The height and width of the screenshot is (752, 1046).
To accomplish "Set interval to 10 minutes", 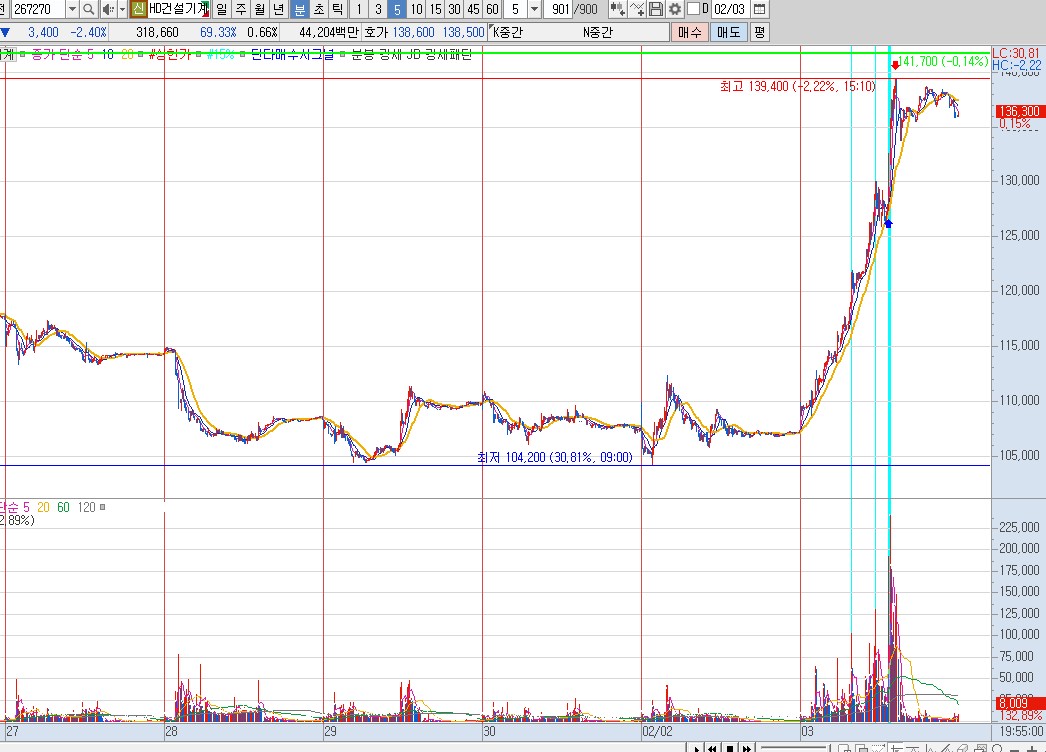I will tap(416, 9).
